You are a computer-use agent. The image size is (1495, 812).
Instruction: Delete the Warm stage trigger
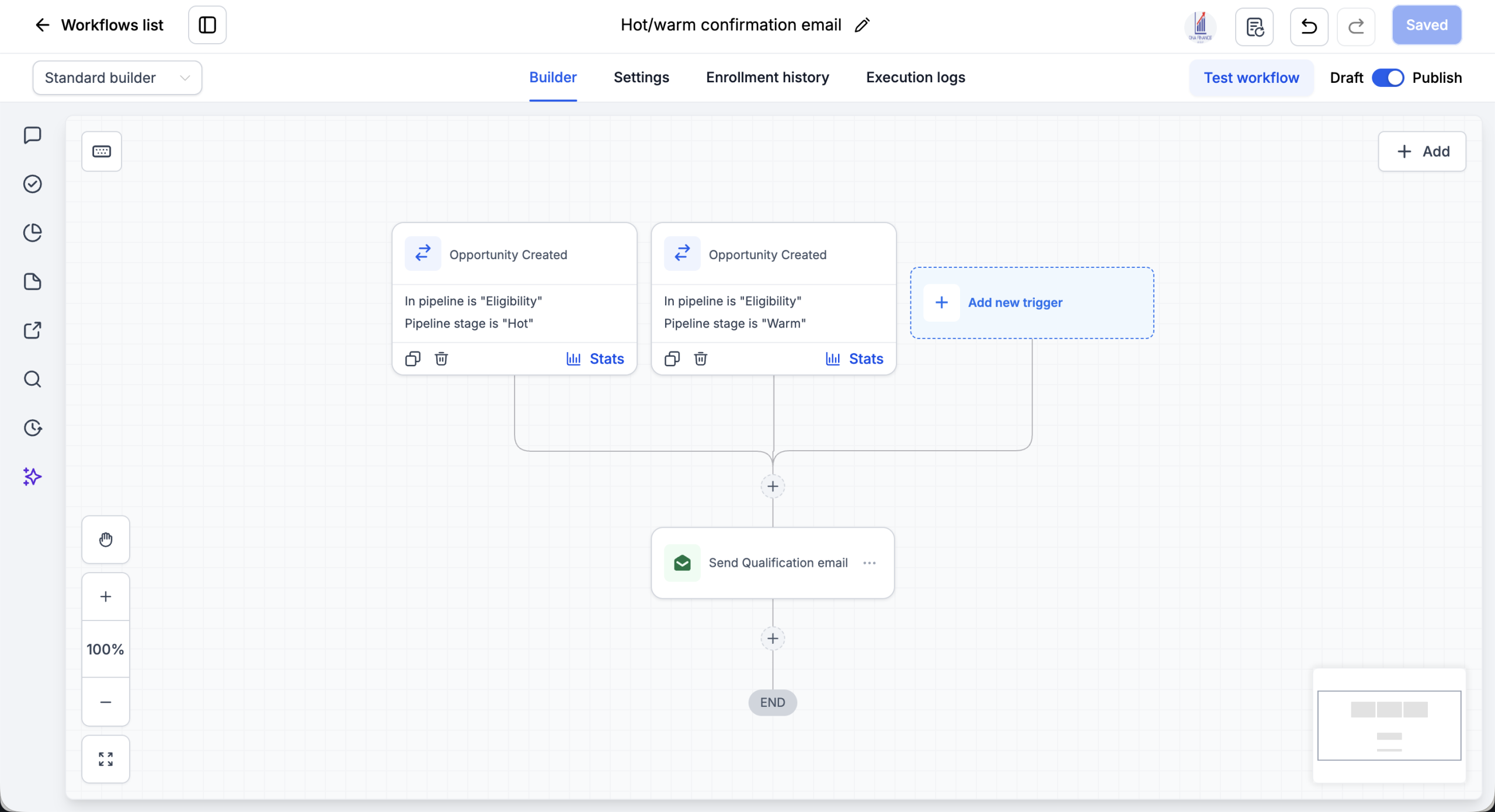[x=701, y=358]
